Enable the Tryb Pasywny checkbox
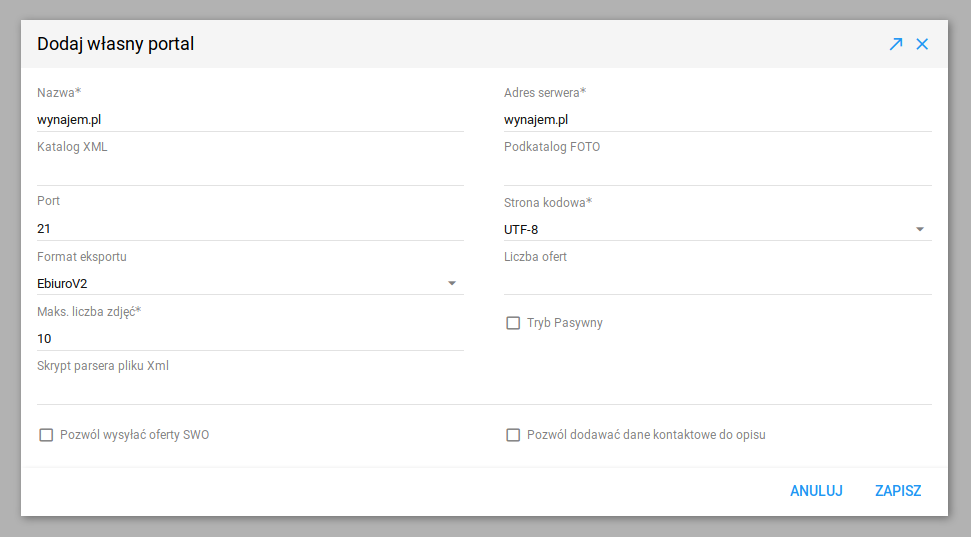The width and height of the screenshot is (971, 537). point(513,323)
